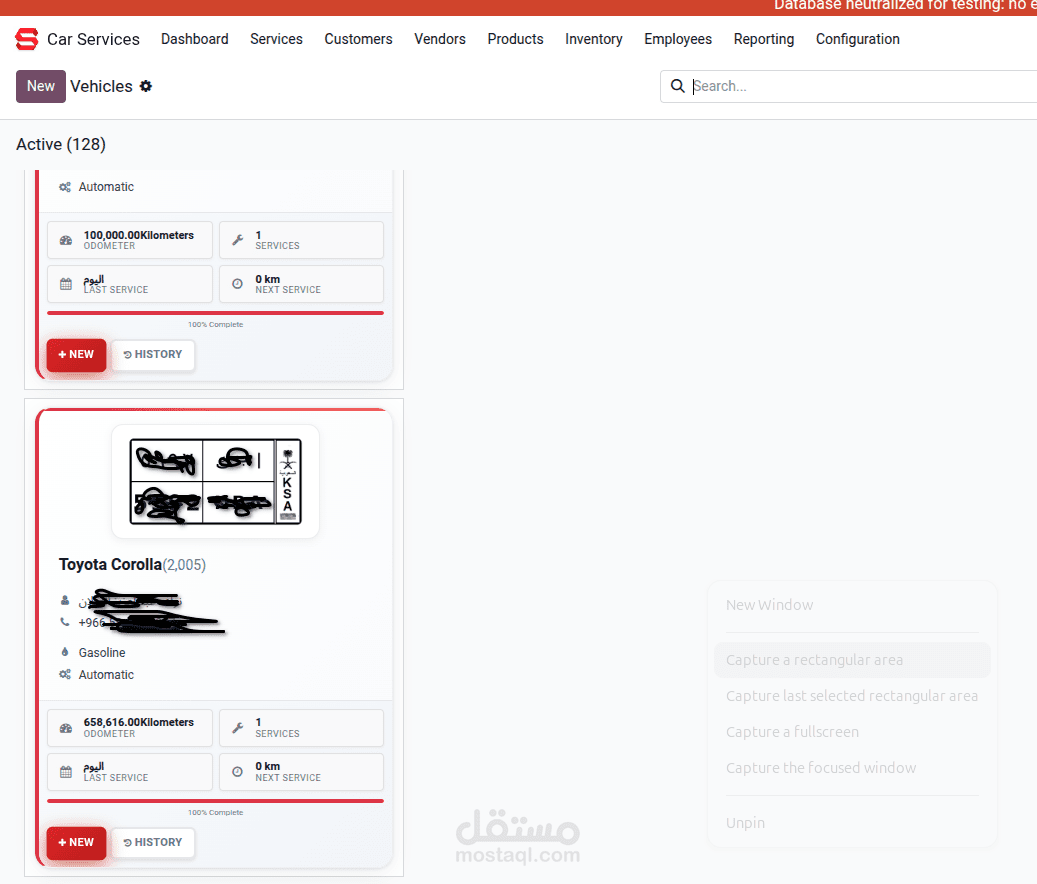Click wrench icon in first card Services box

click(x=237, y=240)
